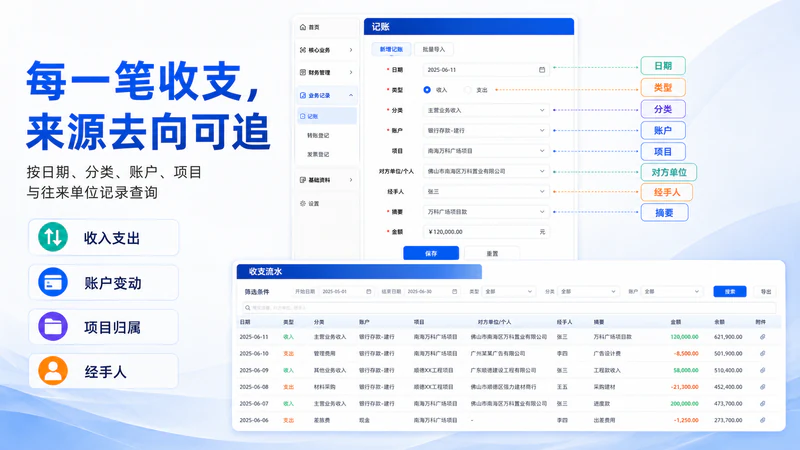Select 记账 in the sidebar
This screenshot has width=800, height=450.
(327, 116)
